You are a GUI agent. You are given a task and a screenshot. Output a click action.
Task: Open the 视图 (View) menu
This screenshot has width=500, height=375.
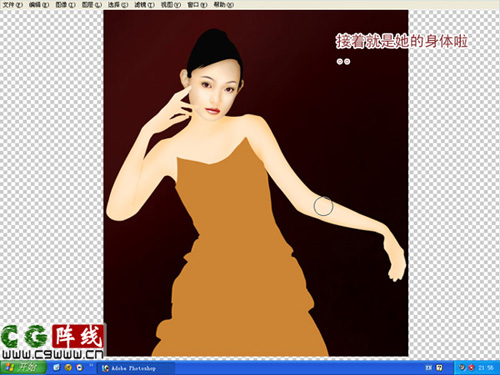(171, 5)
